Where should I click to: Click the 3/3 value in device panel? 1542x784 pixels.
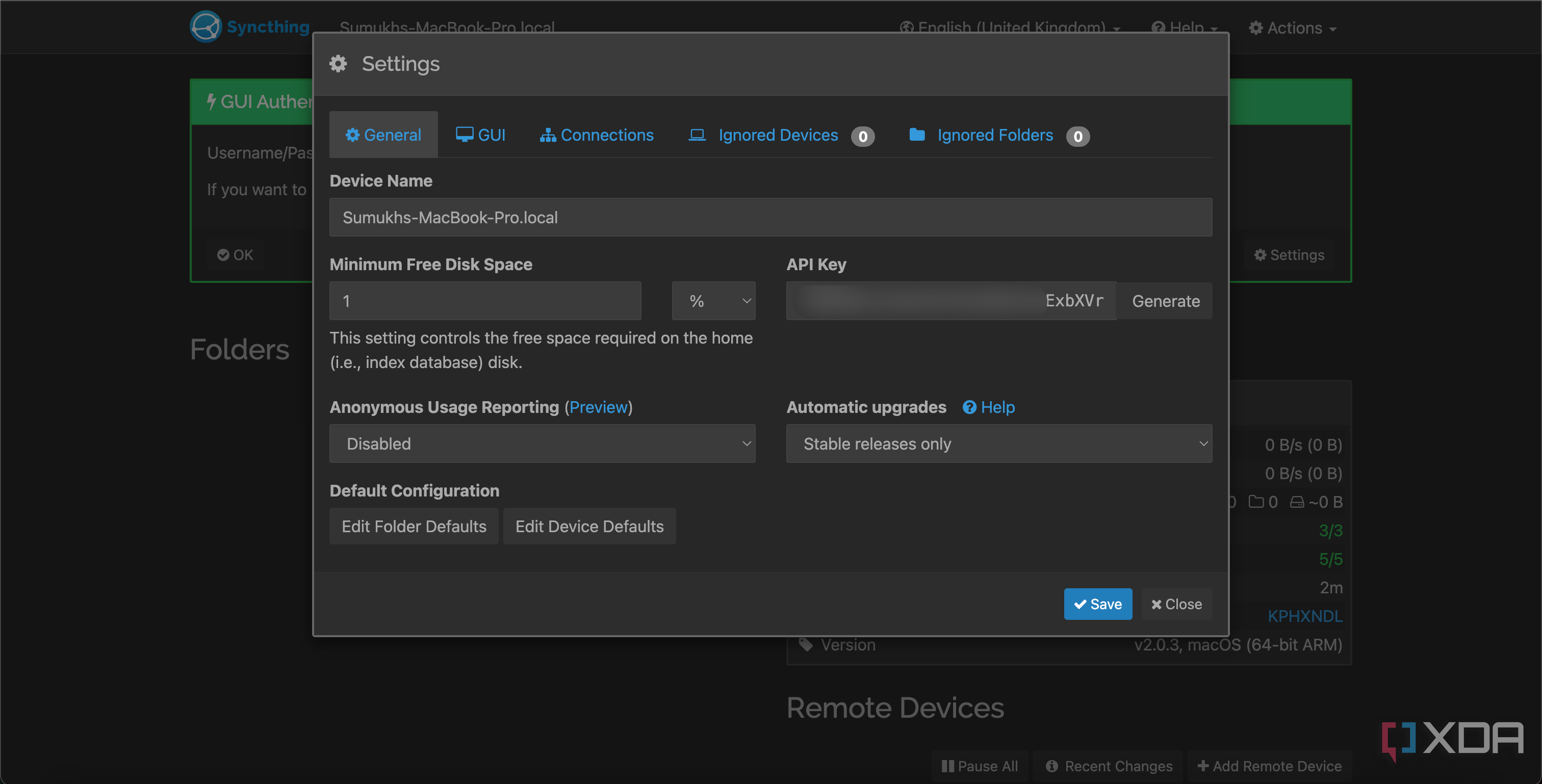pos(1331,530)
